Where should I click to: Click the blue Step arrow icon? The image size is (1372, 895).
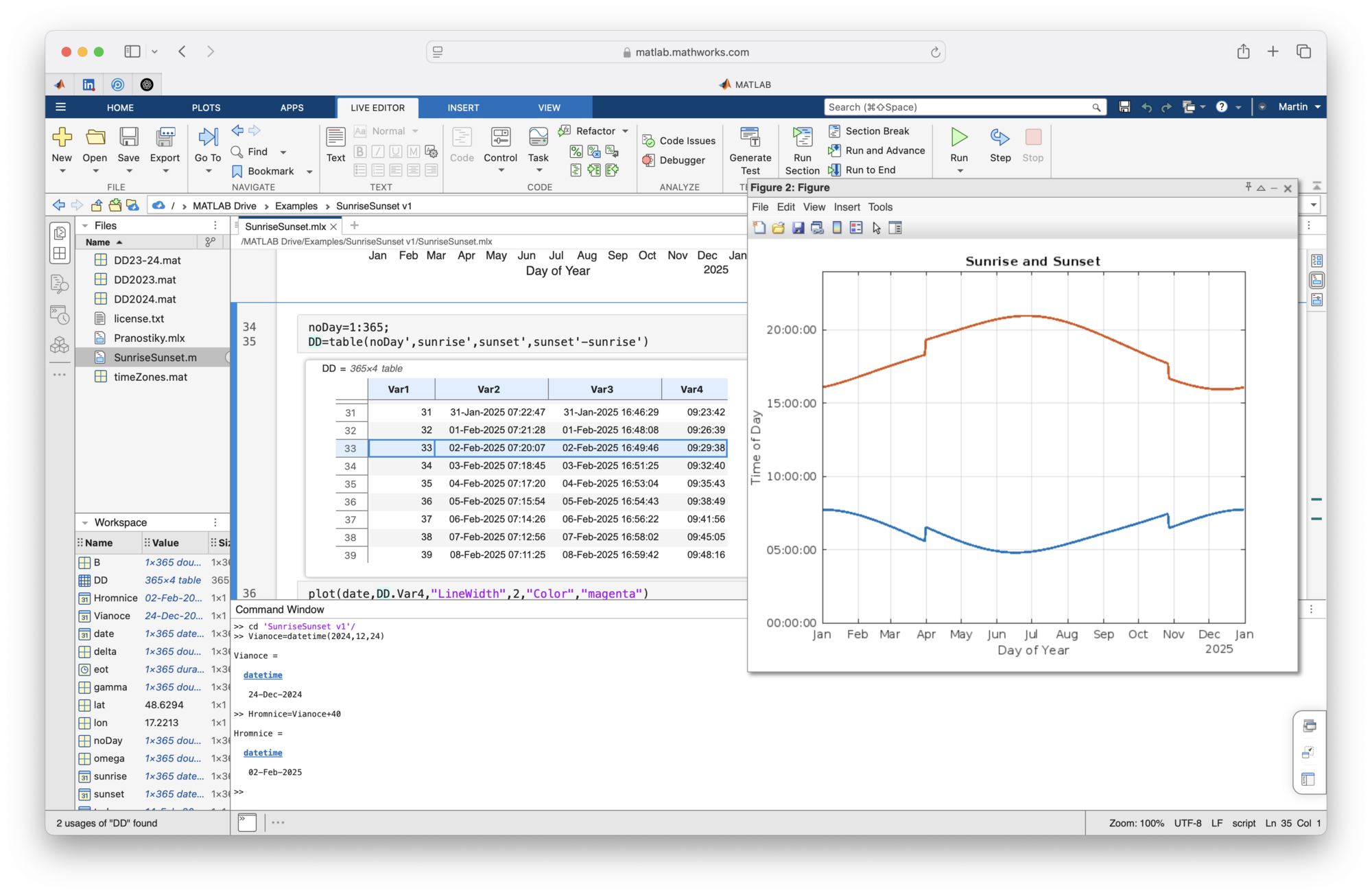(x=1000, y=137)
